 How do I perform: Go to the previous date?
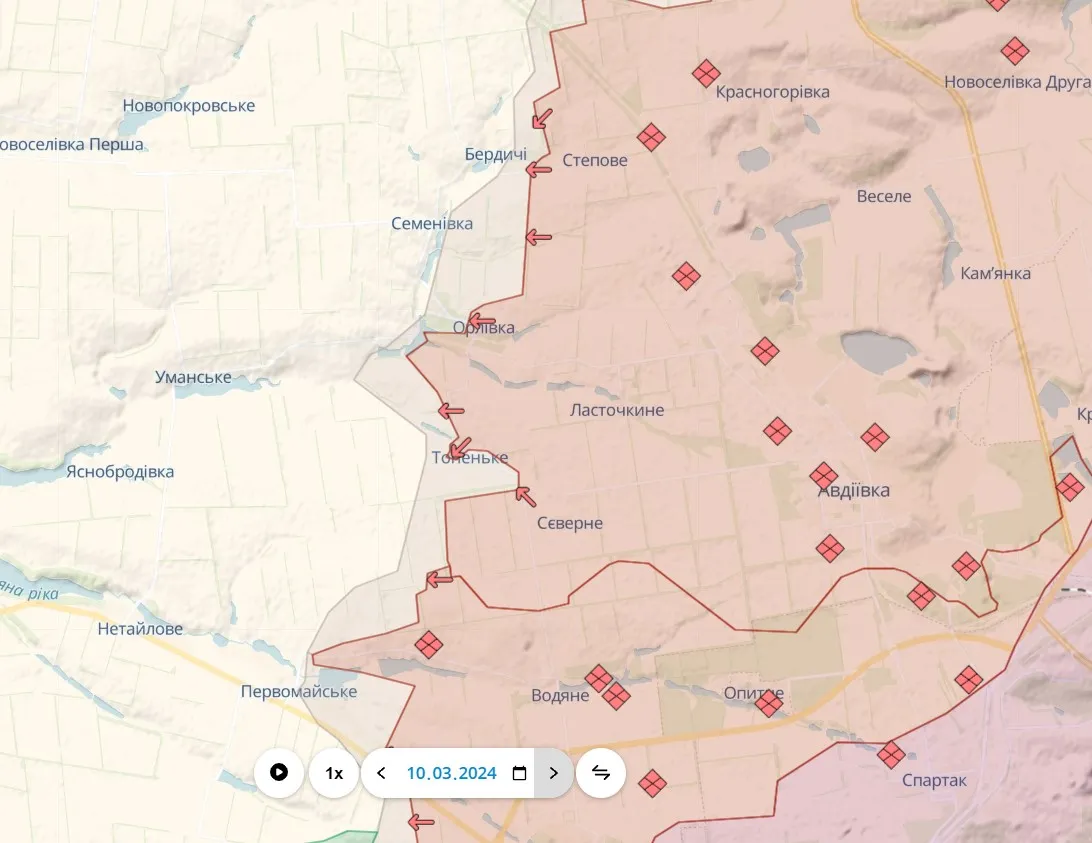381,773
